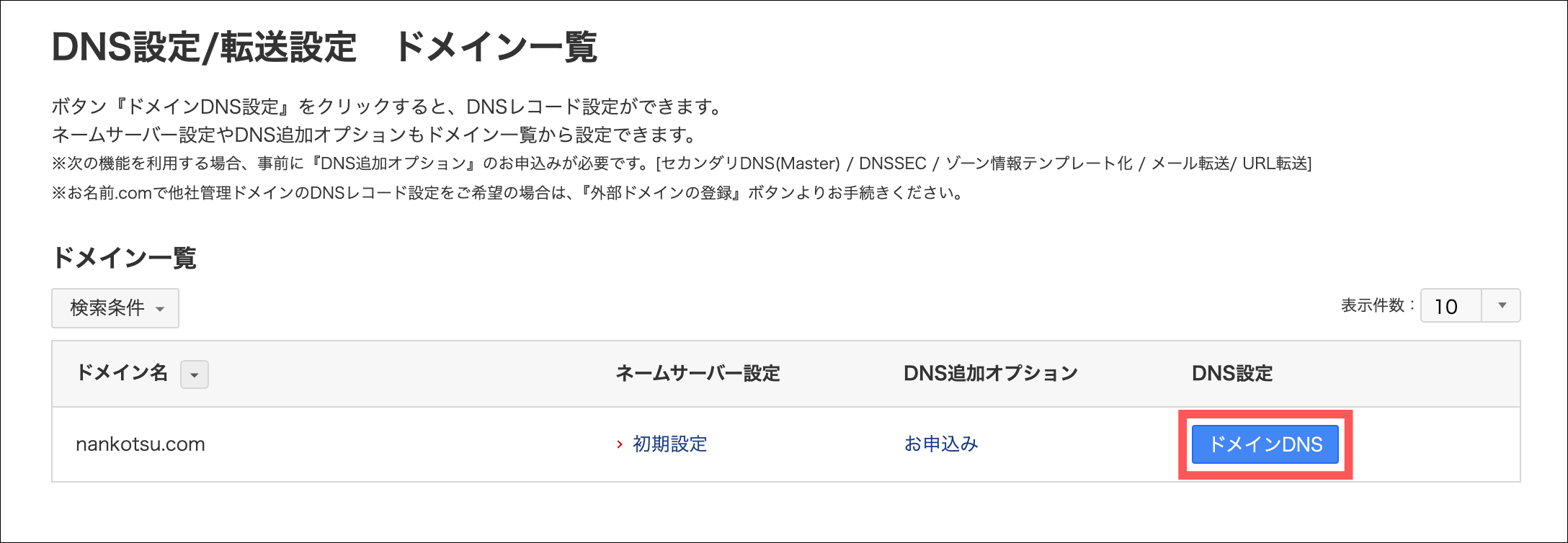Click the ドメイン一覧 section heading above the table

[x=124, y=258]
